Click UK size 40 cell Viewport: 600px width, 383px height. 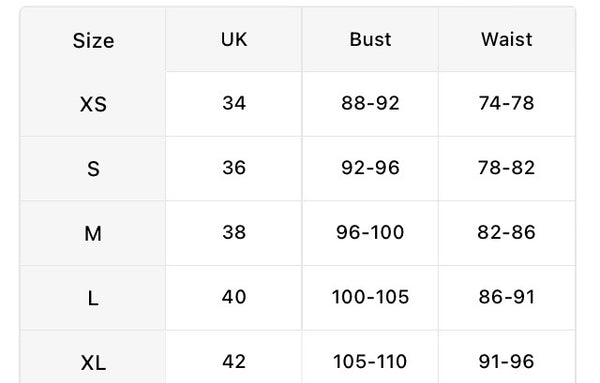click(234, 297)
